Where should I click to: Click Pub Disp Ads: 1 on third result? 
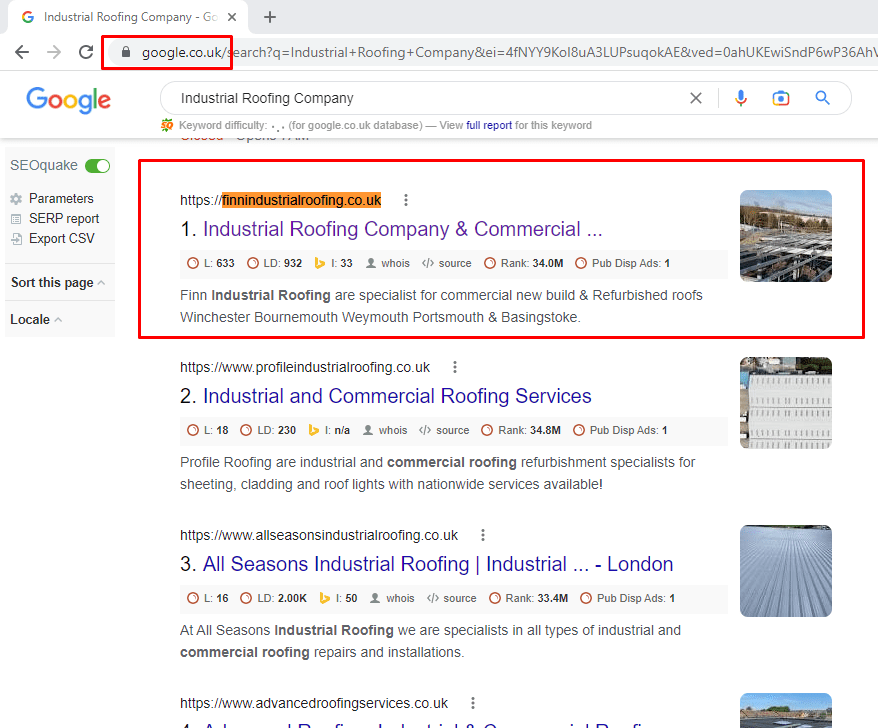628,598
